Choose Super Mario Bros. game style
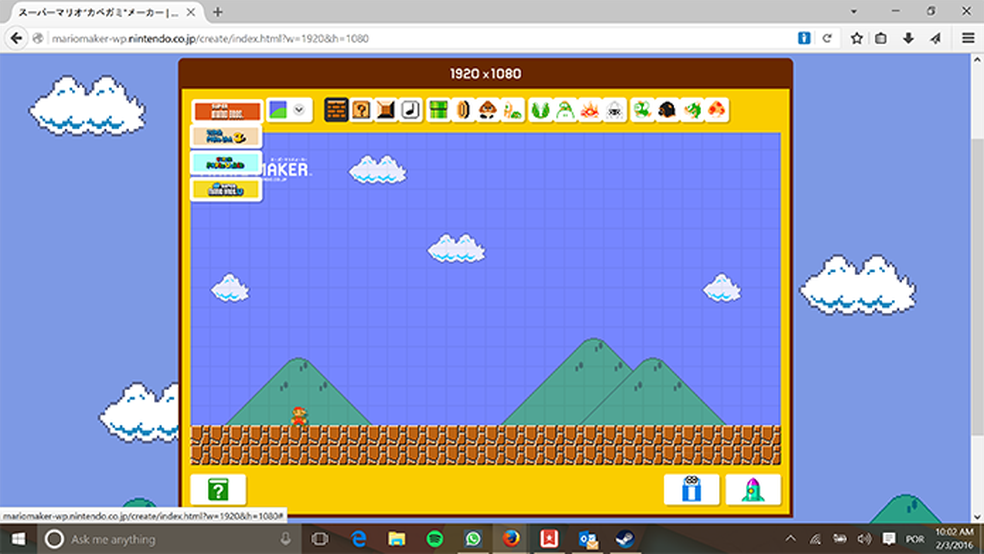 227,110
